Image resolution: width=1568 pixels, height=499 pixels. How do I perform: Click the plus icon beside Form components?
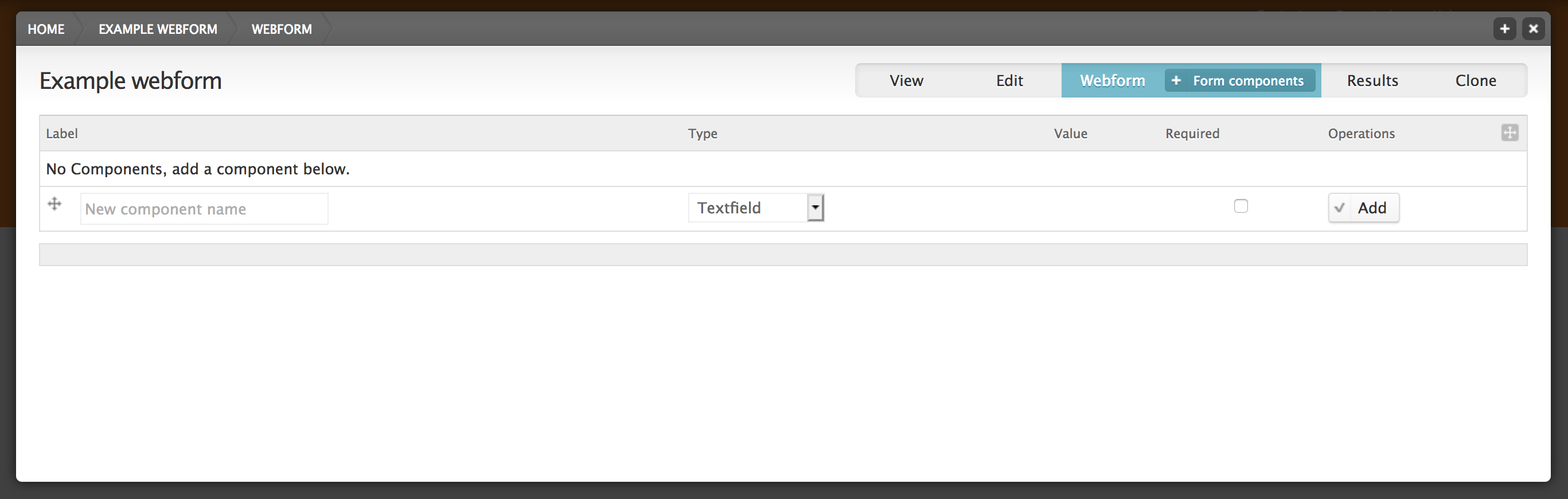point(1176,80)
